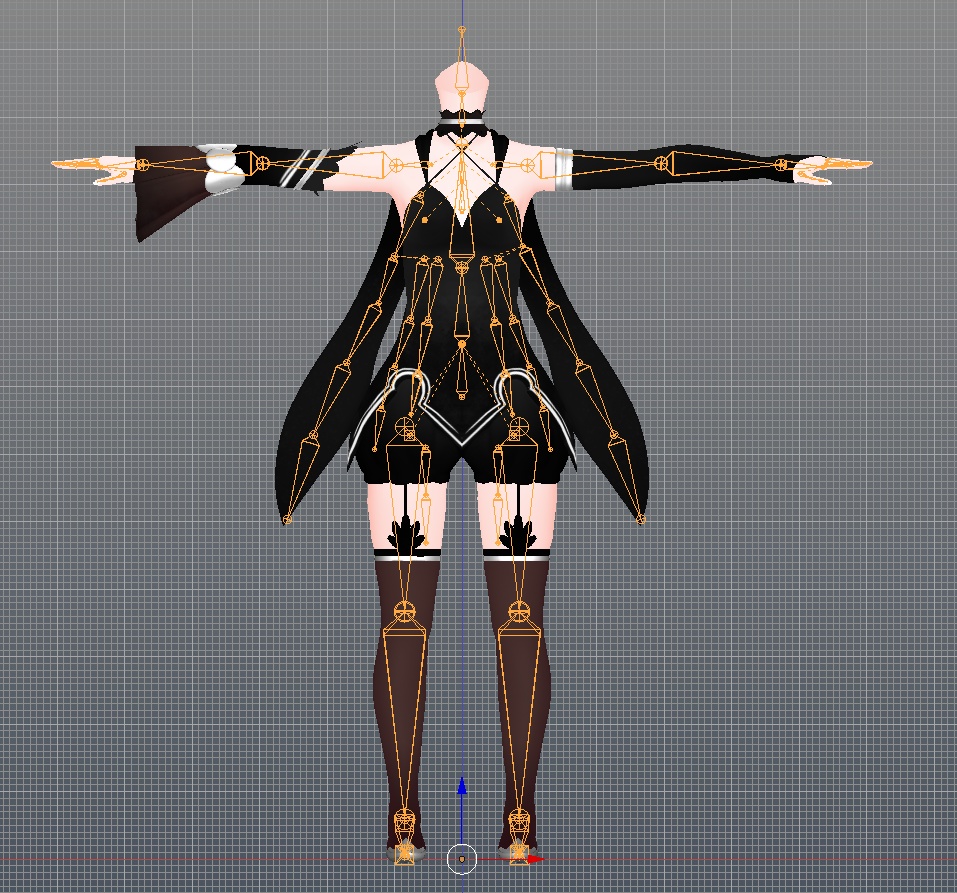The width and height of the screenshot is (957, 893).
Task: Click the red X-axis gizmo arrow
Action: (537, 858)
